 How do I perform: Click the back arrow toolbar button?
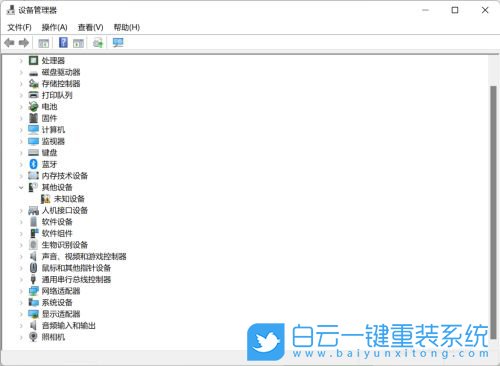[x=9, y=43]
